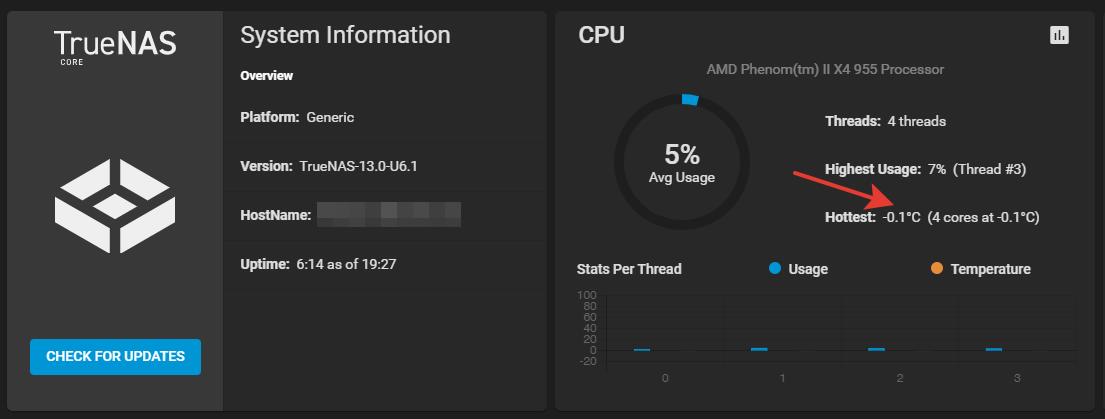1105x419 pixels.
Task: Click the blue Usage legend dot
Action: (775, 268)
